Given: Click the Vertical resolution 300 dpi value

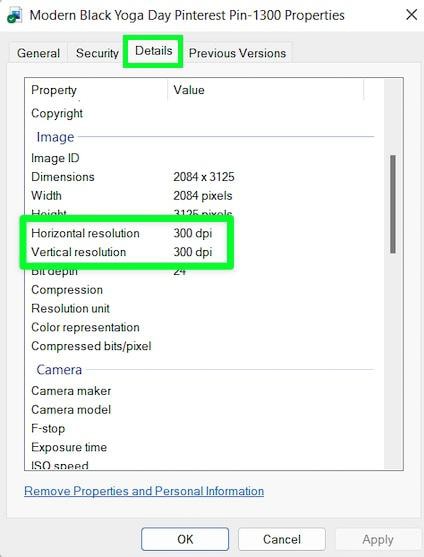Looking at the screenshot, I should click(192, 252).
